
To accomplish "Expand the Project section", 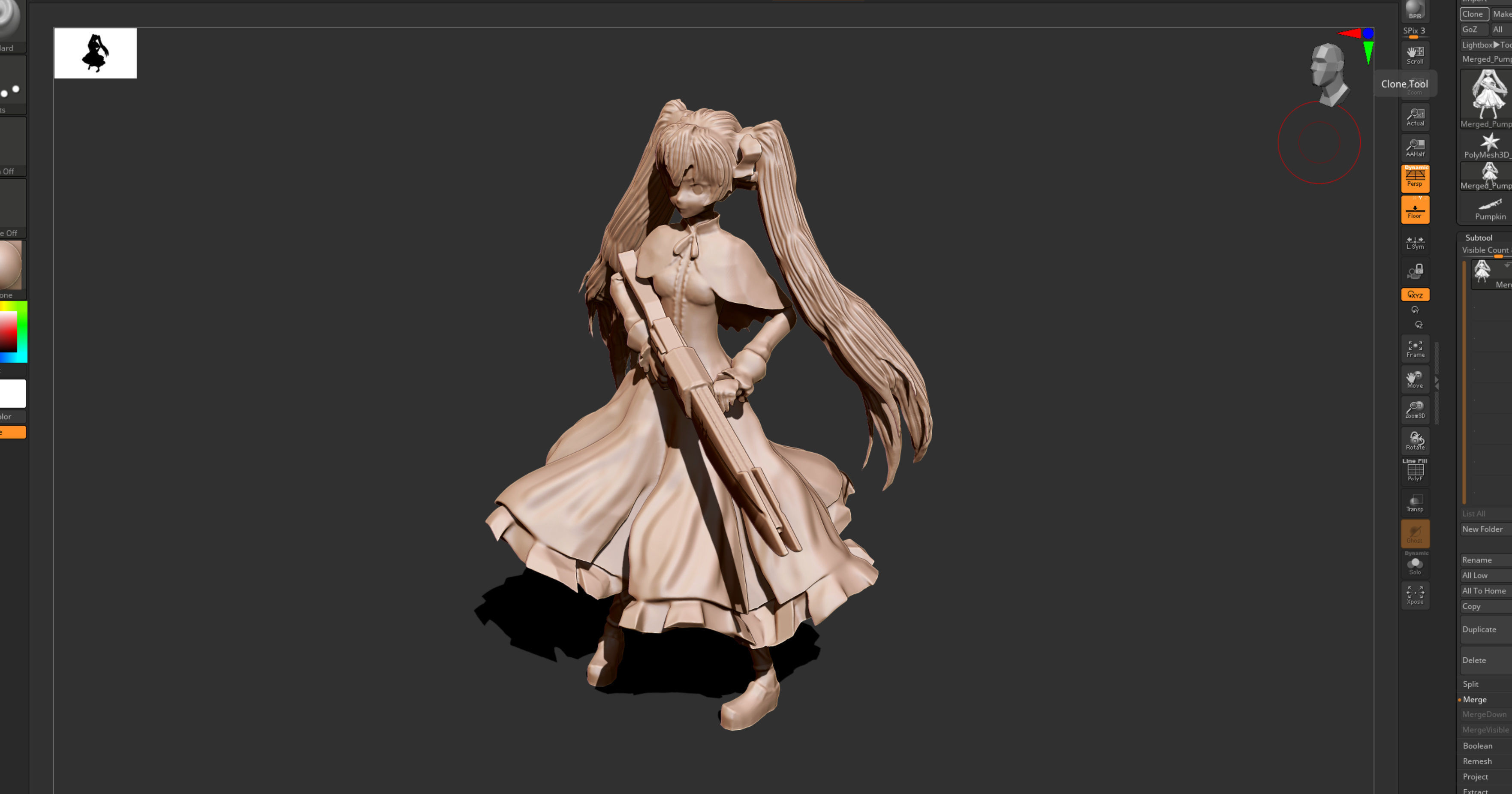I will 1476,777.
